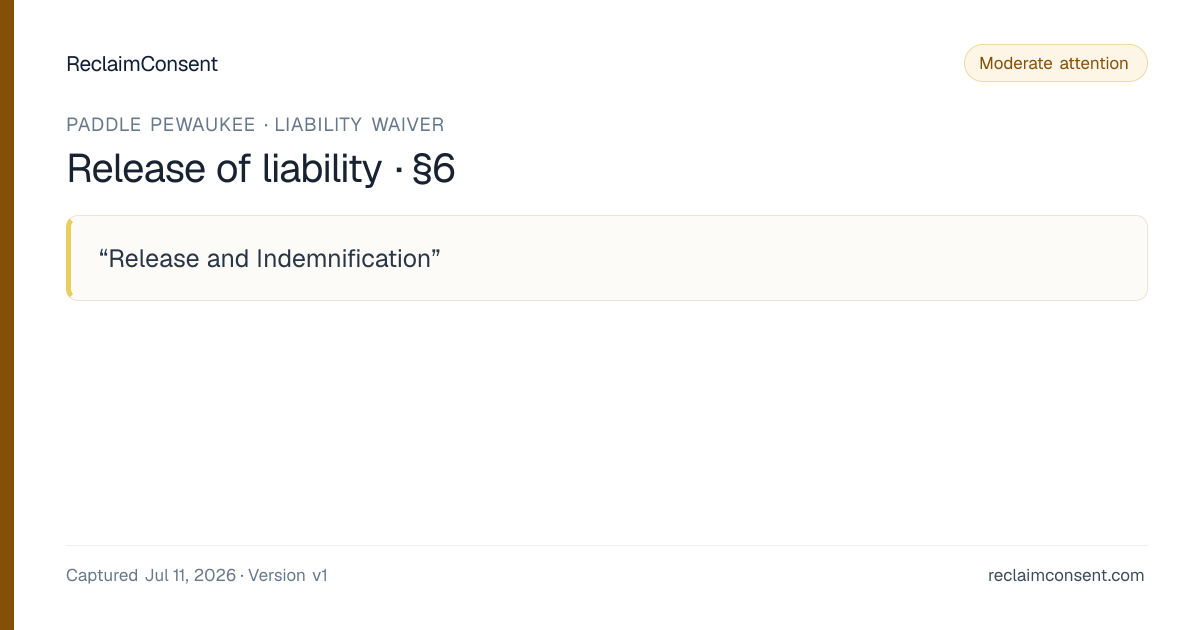Click the Version label in the footer
Screen dimensions: 1200x630
point(277,576)
